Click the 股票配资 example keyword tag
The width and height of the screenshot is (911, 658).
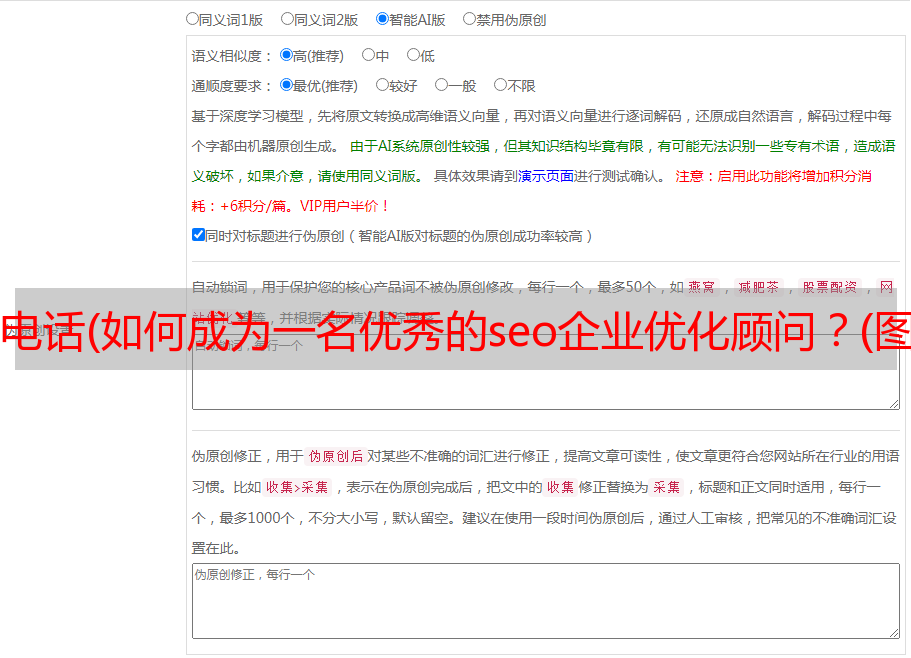(x=829, y=286)
